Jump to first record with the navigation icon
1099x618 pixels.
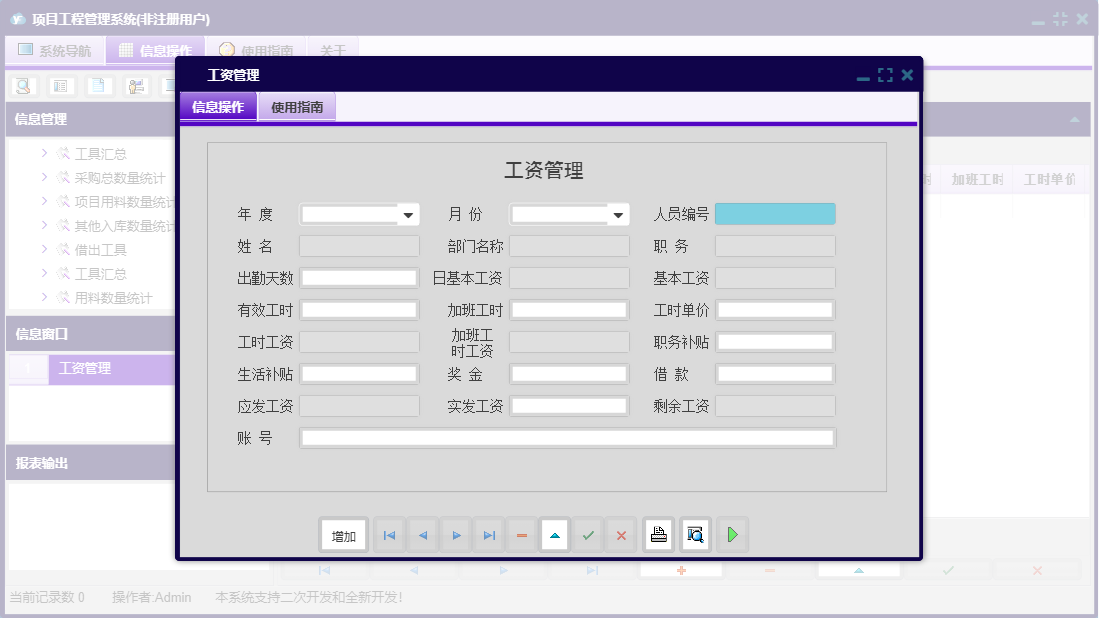pos(389,534)
